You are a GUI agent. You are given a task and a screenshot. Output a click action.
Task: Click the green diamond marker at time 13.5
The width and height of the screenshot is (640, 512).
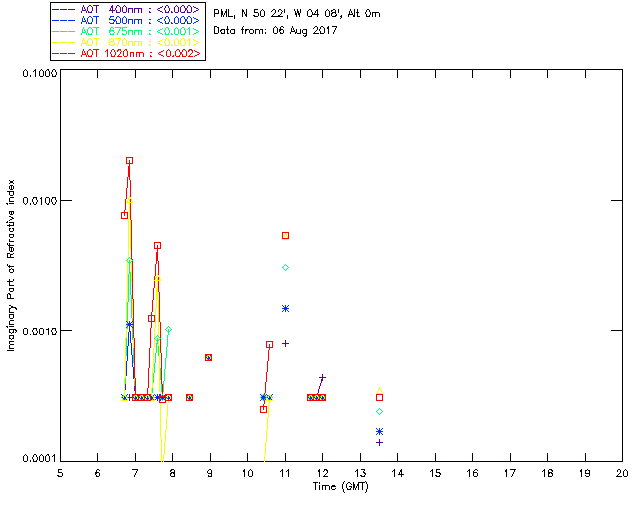[x=380, y=412]
